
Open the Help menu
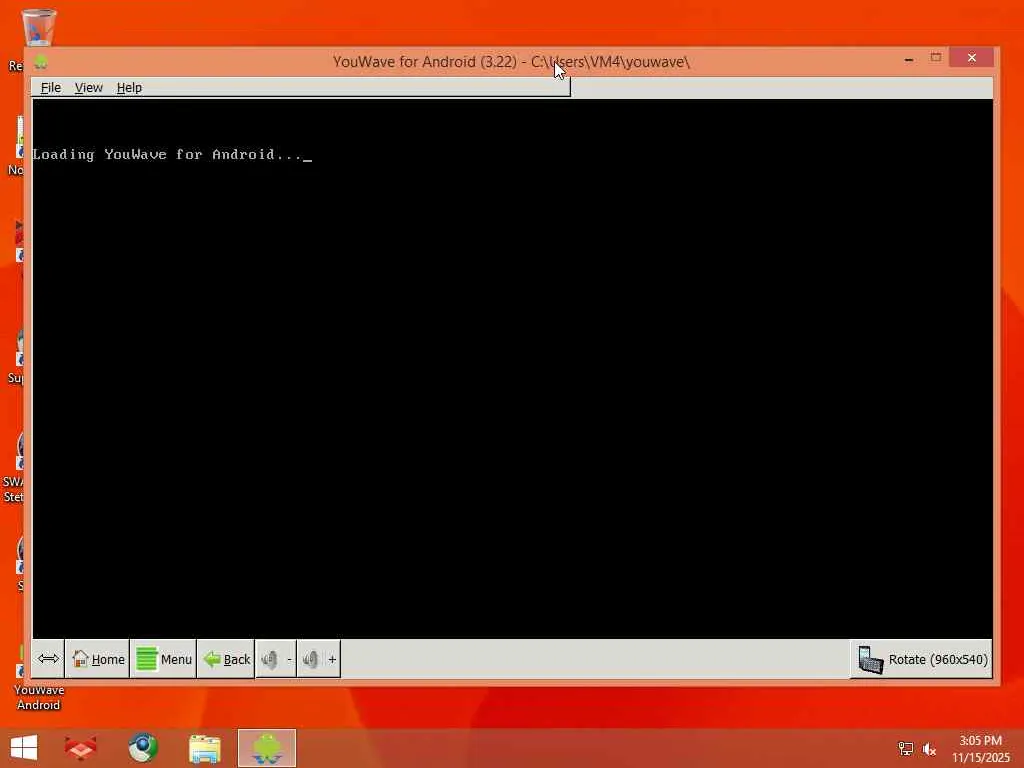pyautogui.click(x=129, y=88)
